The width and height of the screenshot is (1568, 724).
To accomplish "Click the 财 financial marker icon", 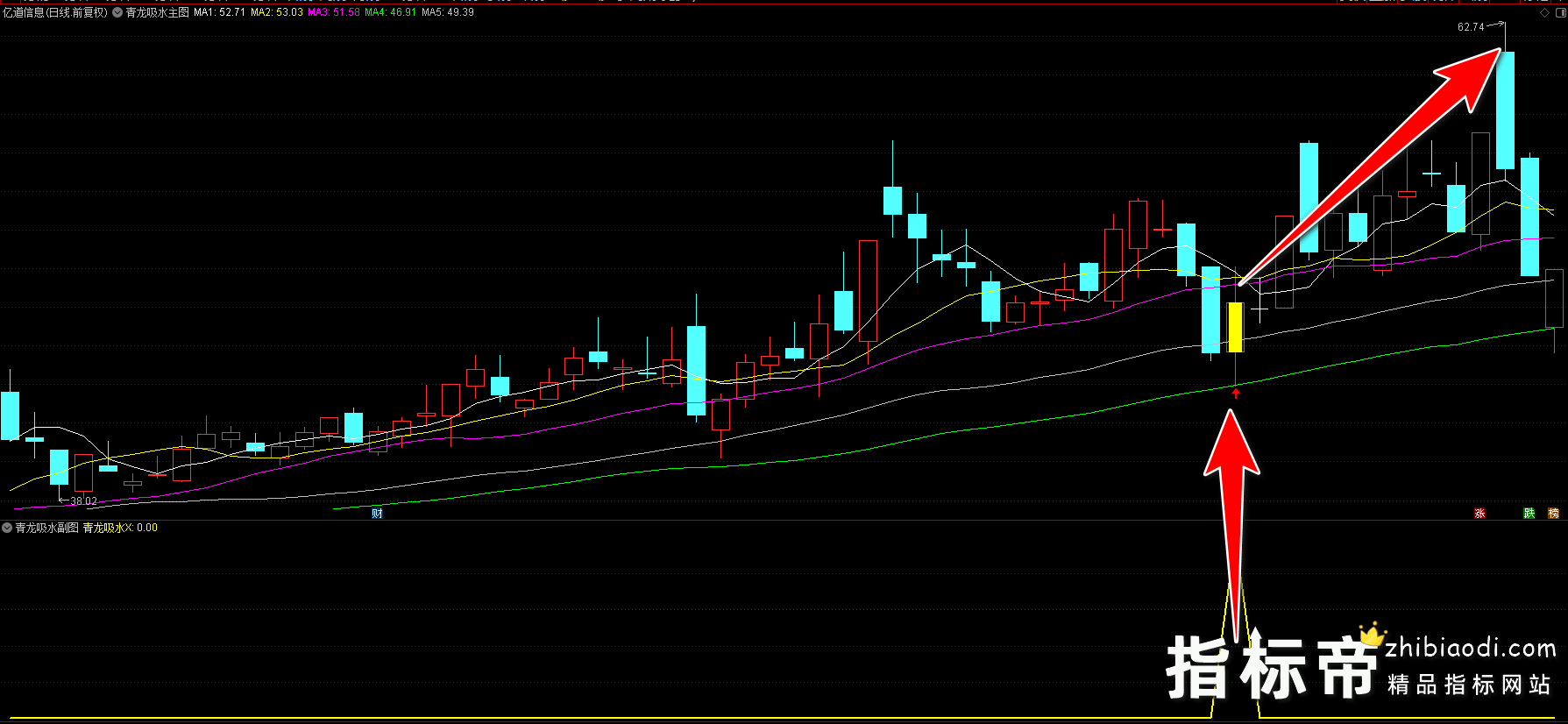I will [x=377, y=514].
